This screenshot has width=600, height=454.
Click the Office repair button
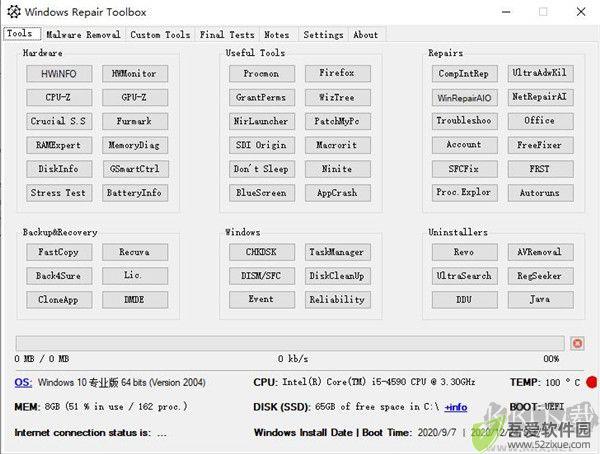click(x=541, y=121)
